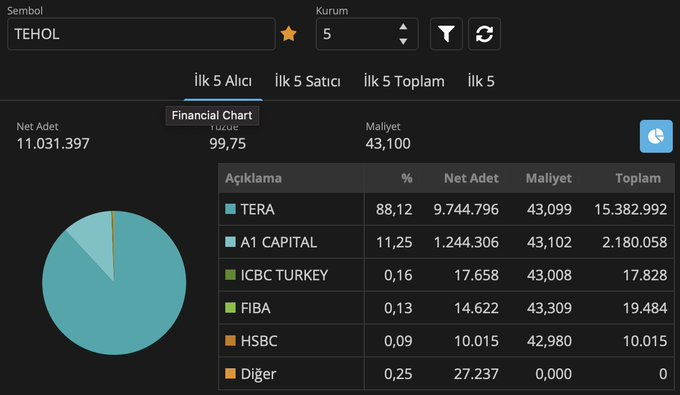Select the HSBC row name
Image resolution: width=680 pixels, height=395 pixels.
coord(259,341)
